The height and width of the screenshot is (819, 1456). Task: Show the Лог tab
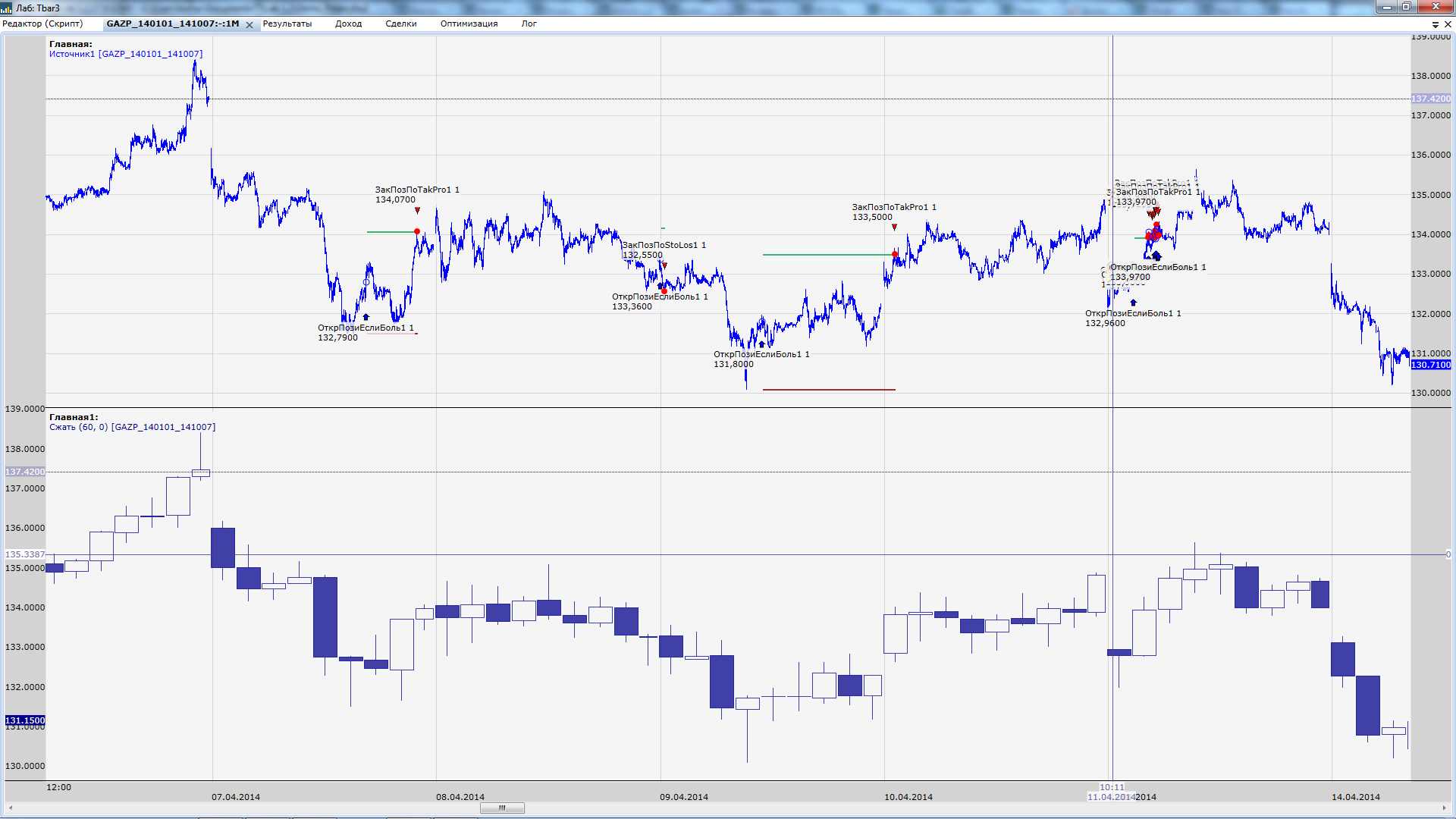tap(529, 24)
